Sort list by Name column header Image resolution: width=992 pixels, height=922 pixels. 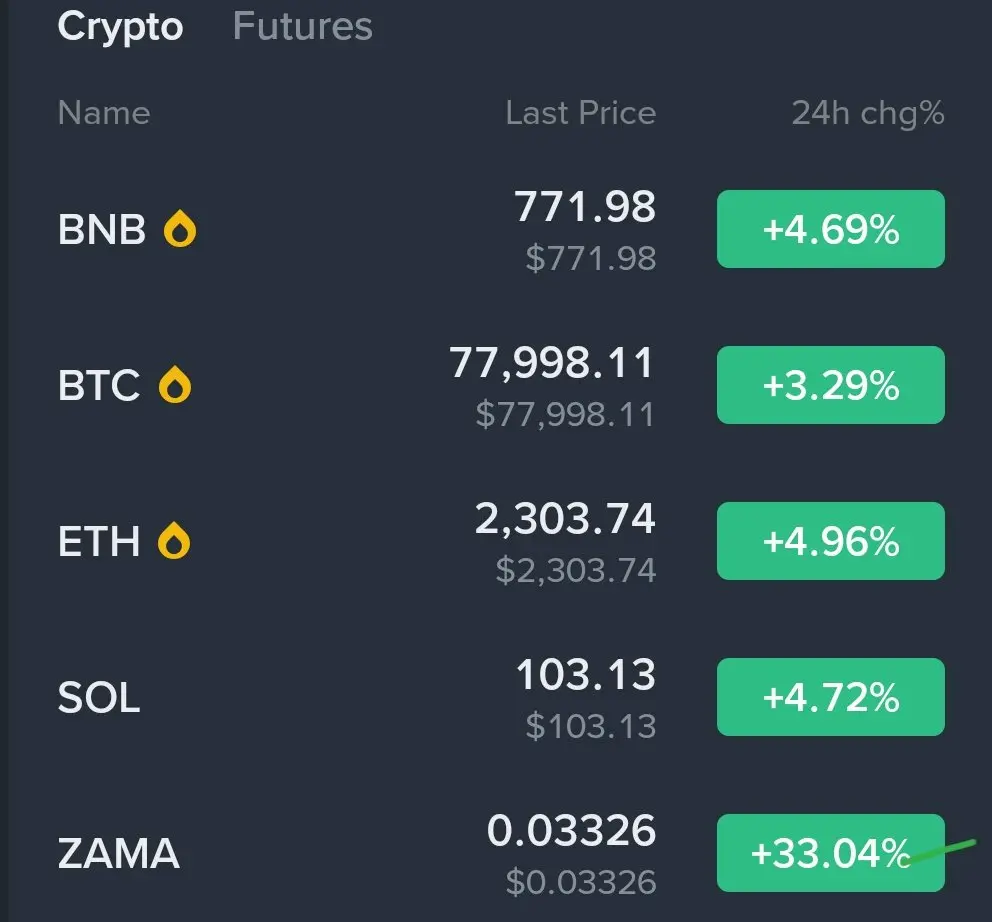coord(104,113)
